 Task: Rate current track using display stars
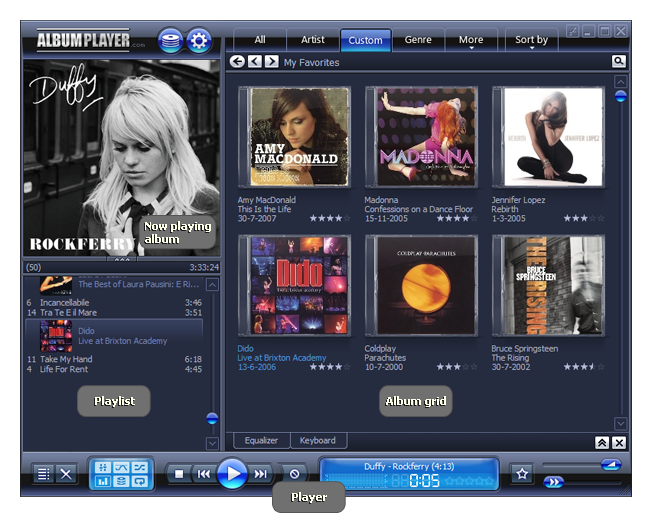click(x=469, y=481)
